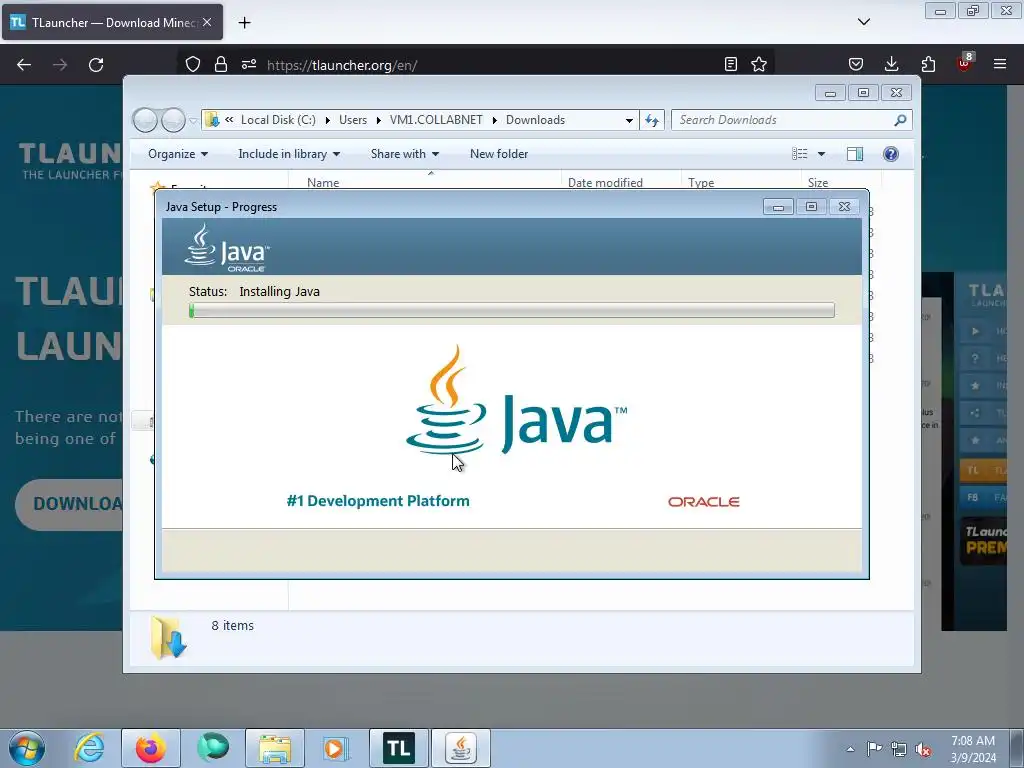Toggle the Explorer preview pane
The width and height of the screenshot is (1024, 768).
tap(855, 154)
